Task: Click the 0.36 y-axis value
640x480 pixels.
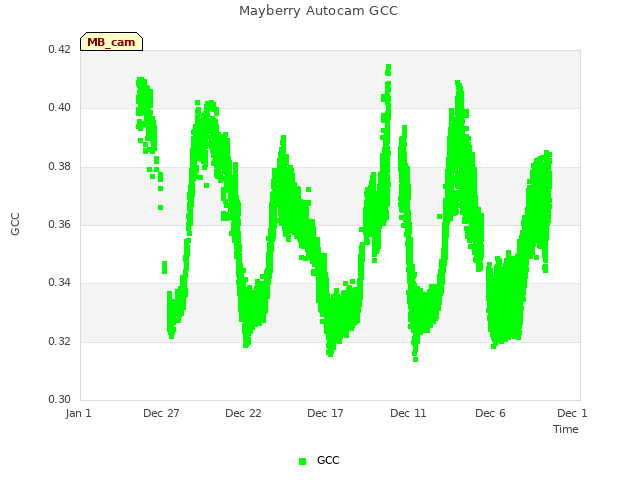Action: pyautogui.click(x=60, y=224)
